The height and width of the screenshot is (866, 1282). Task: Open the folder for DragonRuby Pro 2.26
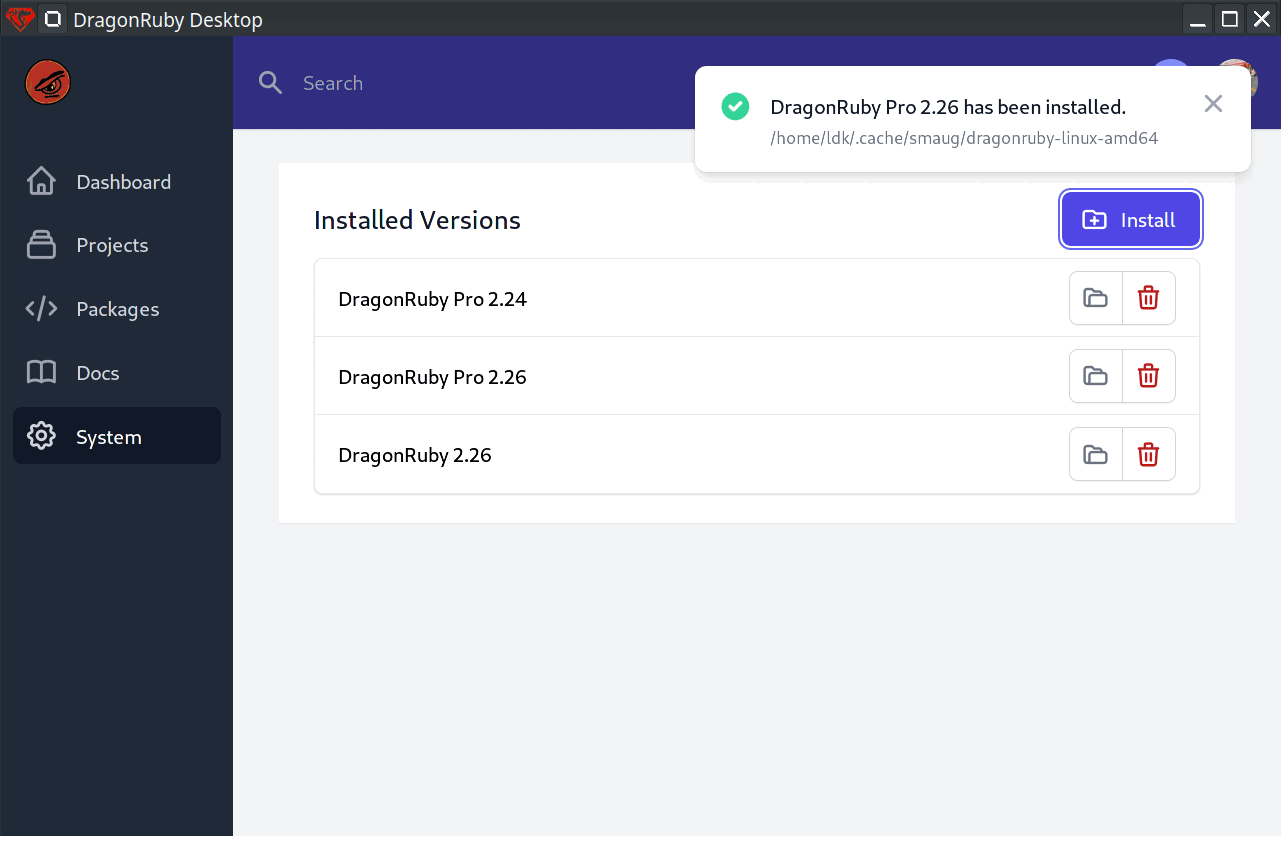(x=1095, y=375)
